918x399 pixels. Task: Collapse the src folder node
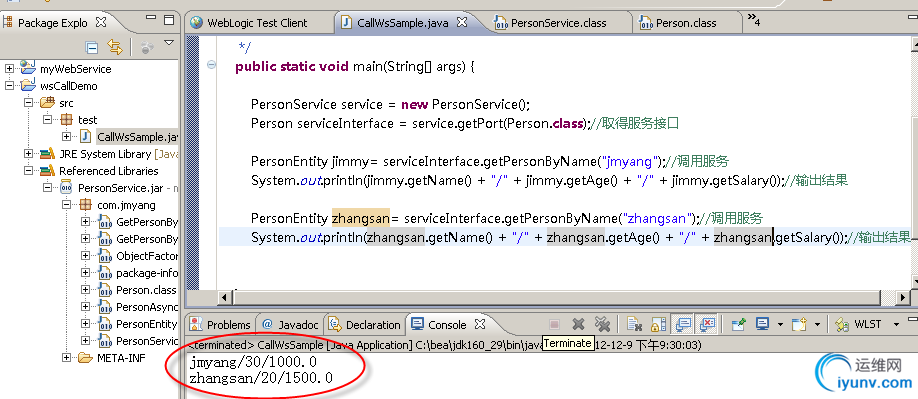pos(28,102)
